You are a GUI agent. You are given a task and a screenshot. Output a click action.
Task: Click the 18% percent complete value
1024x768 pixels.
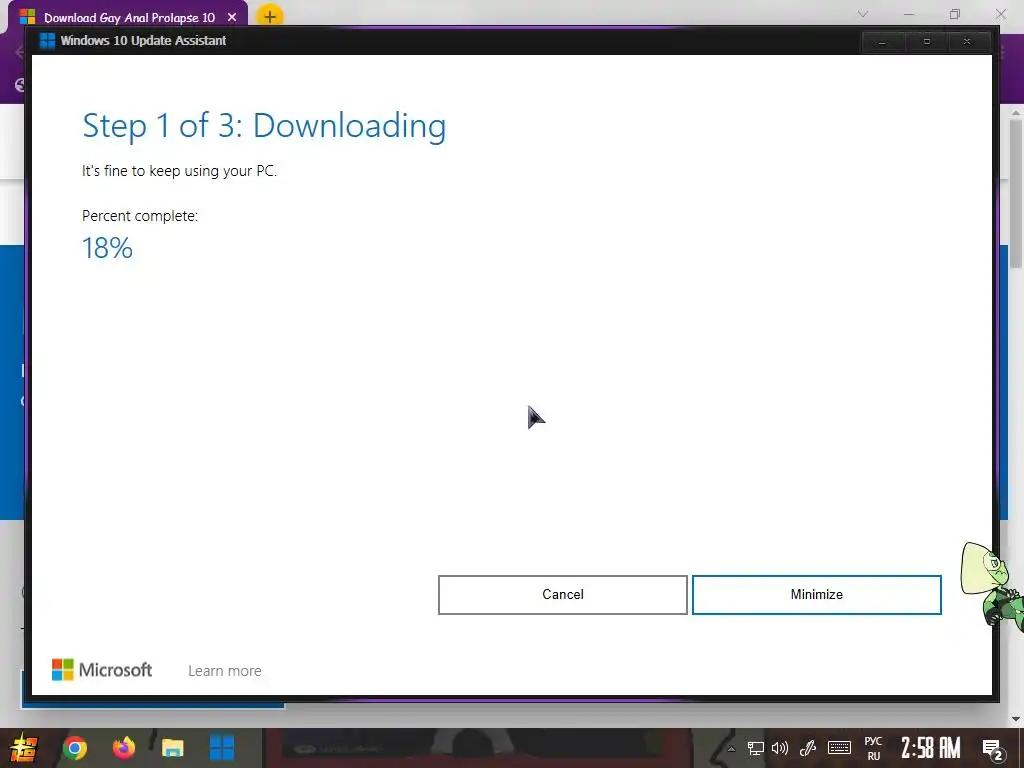tap(107, 248)
